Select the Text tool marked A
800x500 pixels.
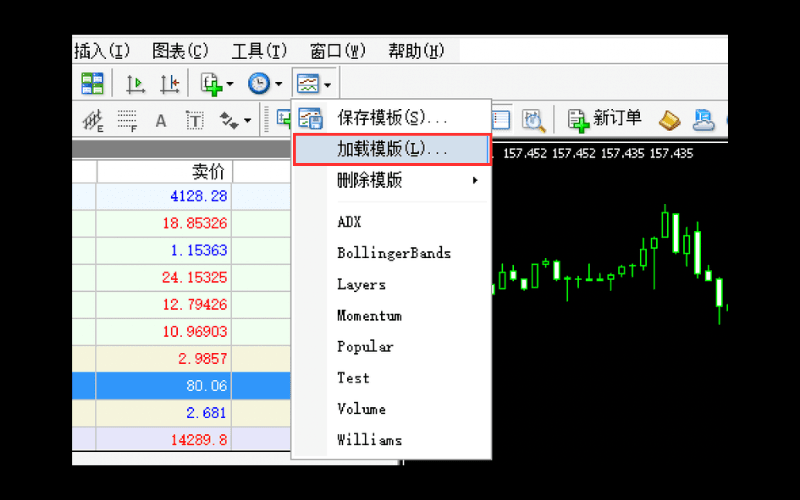161,121
